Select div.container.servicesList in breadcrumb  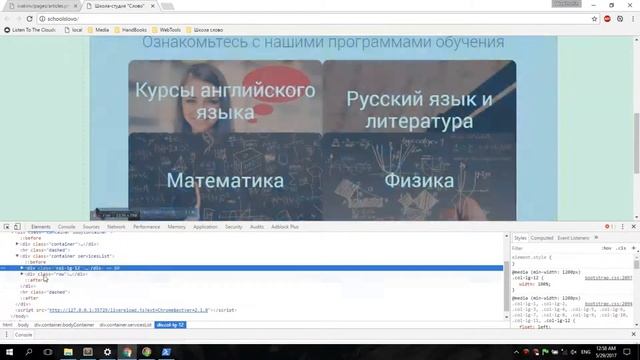[126, 325]
